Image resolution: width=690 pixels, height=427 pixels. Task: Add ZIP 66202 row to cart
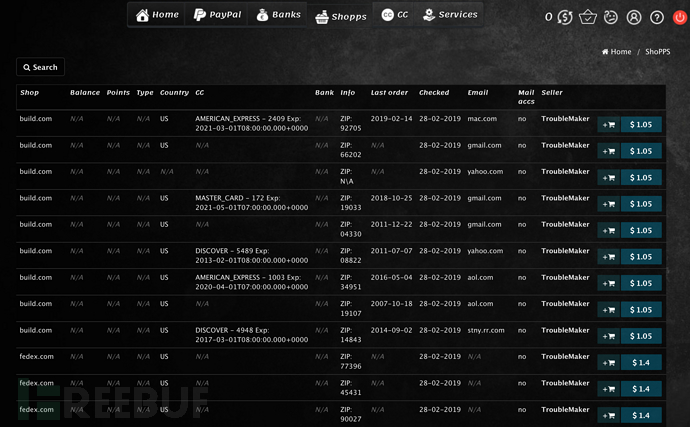609,151
